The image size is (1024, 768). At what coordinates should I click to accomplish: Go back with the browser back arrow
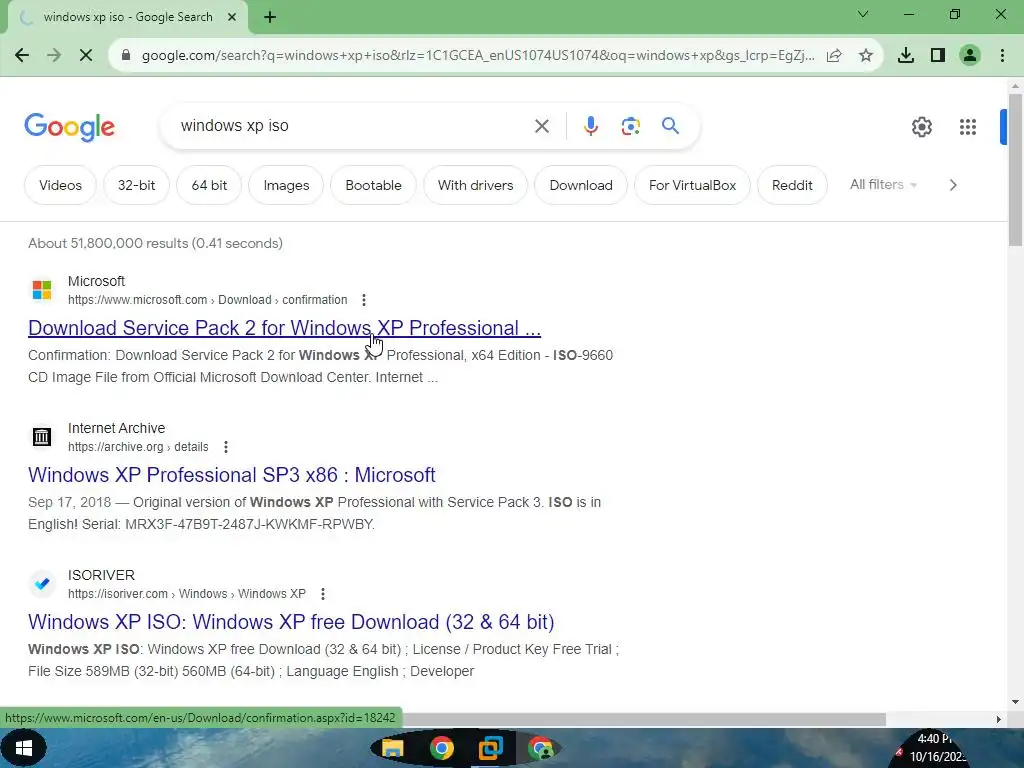[22, 56]
